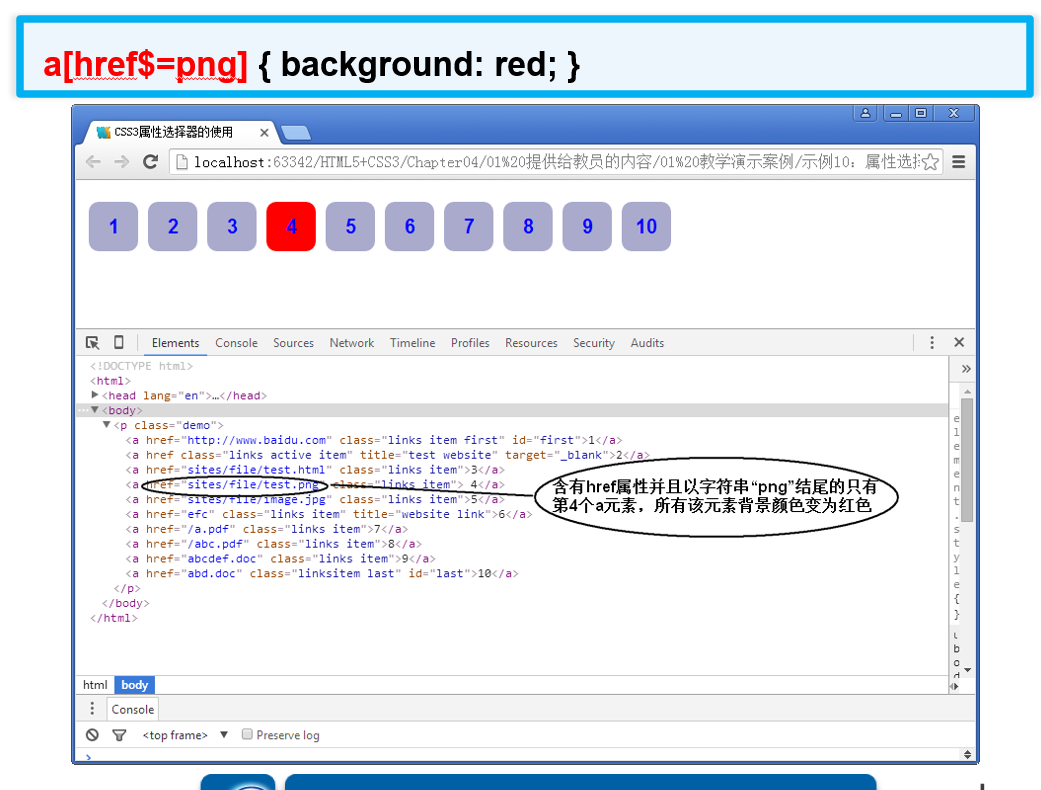Select the CSS3属性选择器的使用 browser tab
The width and height of the screenshot is (1041, 790).
click(x=179, y=132)
